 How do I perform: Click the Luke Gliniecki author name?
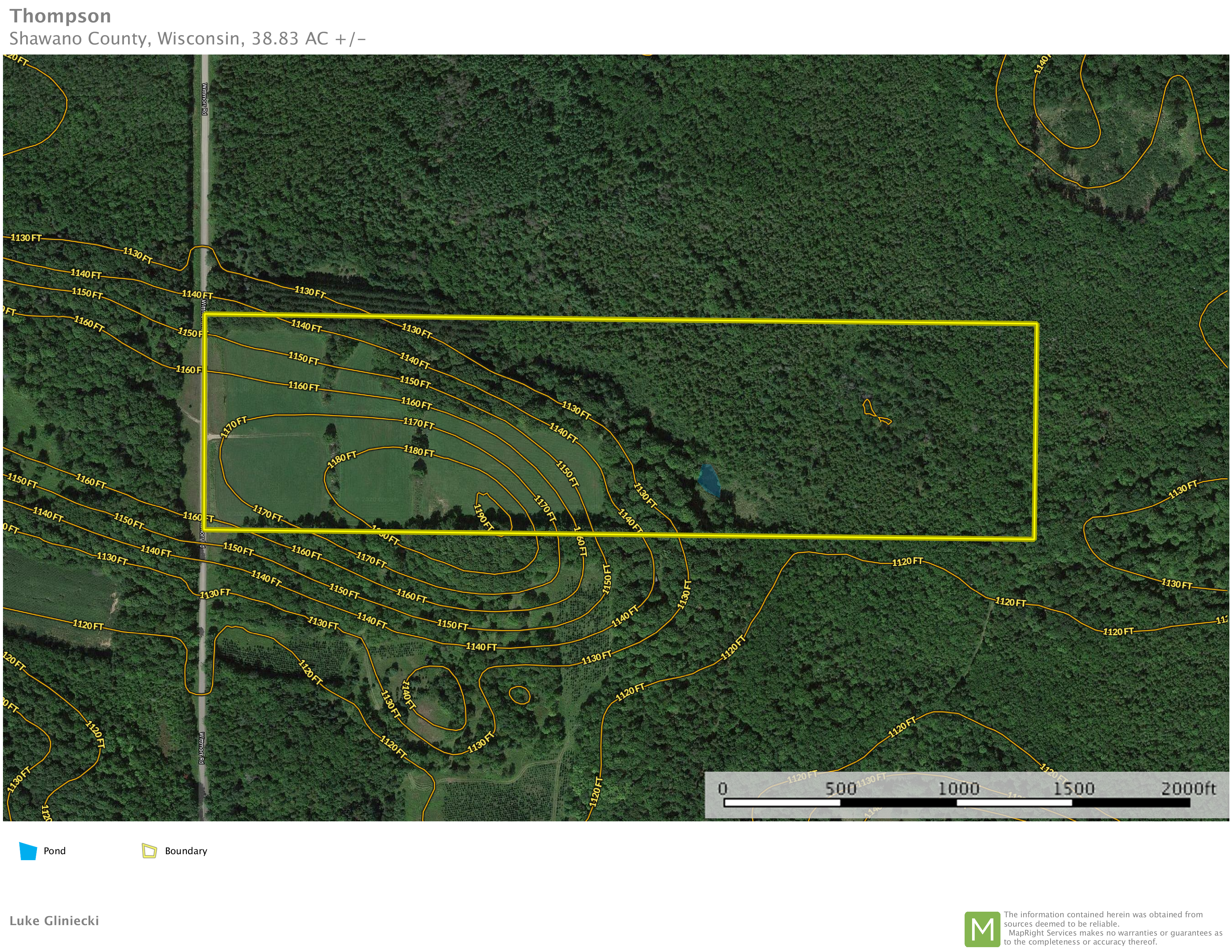54,920
